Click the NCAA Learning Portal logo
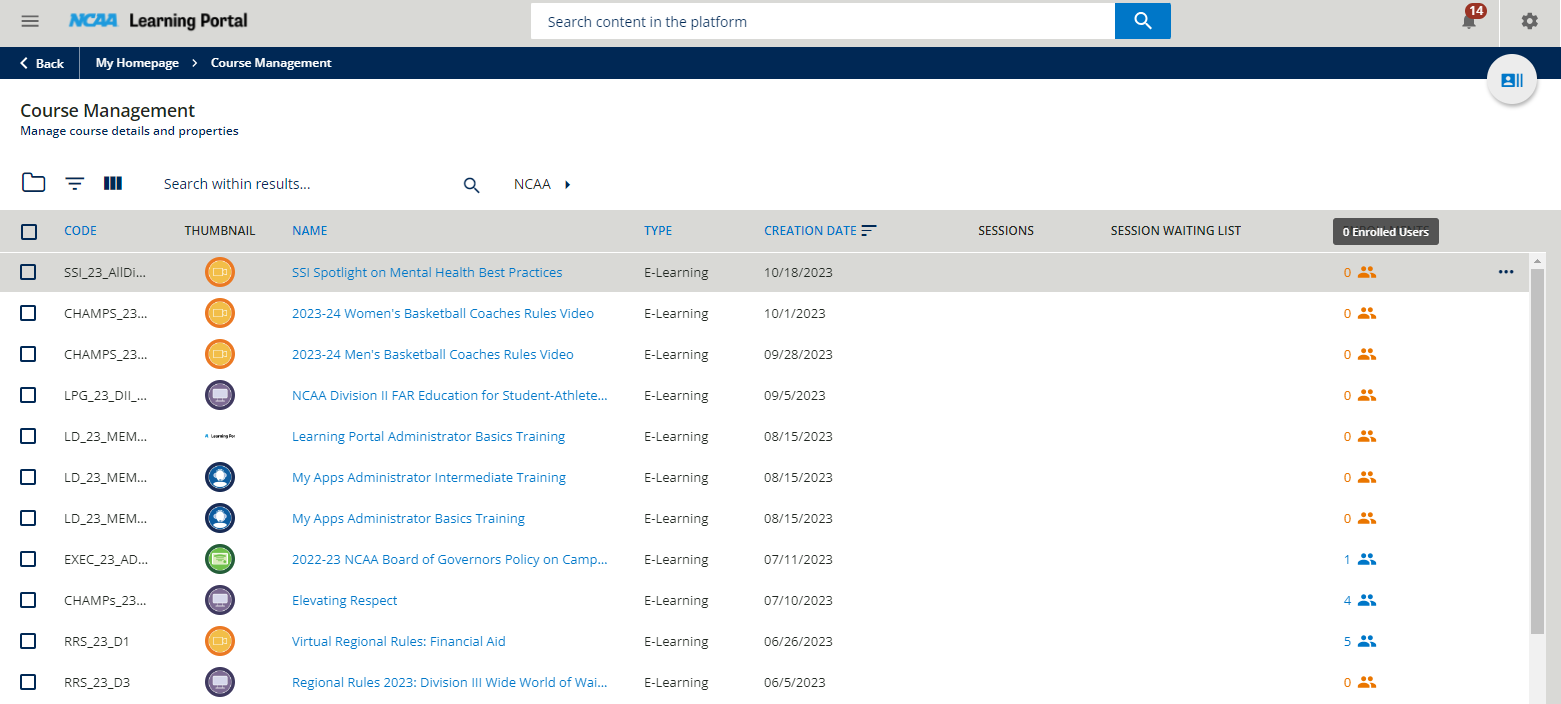Screen dimensions: 1561x704 pyautogui.click(x=158, y=21)
